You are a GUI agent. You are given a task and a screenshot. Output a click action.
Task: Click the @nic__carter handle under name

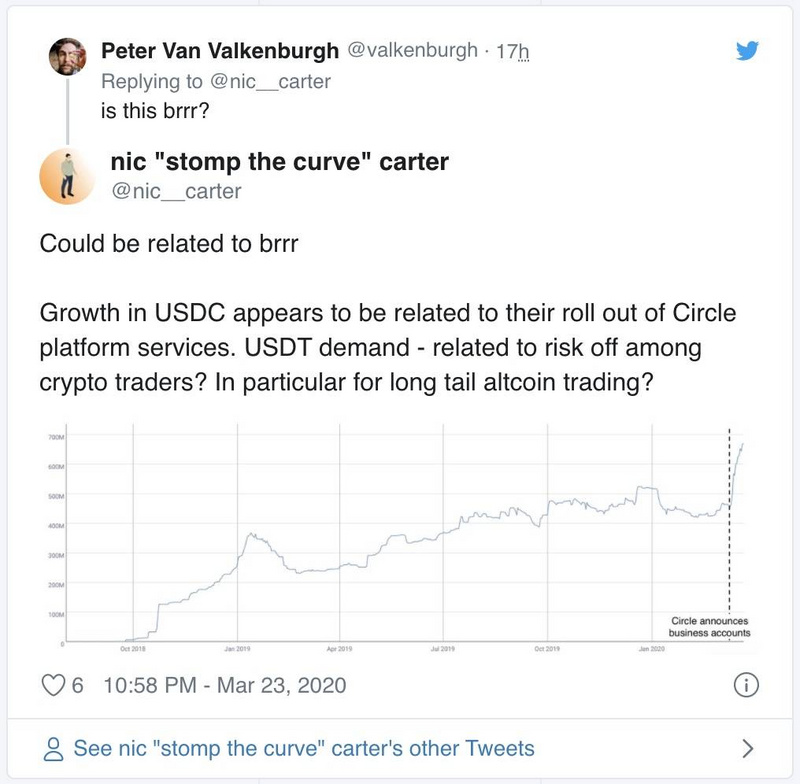click(x=176, y=191)
